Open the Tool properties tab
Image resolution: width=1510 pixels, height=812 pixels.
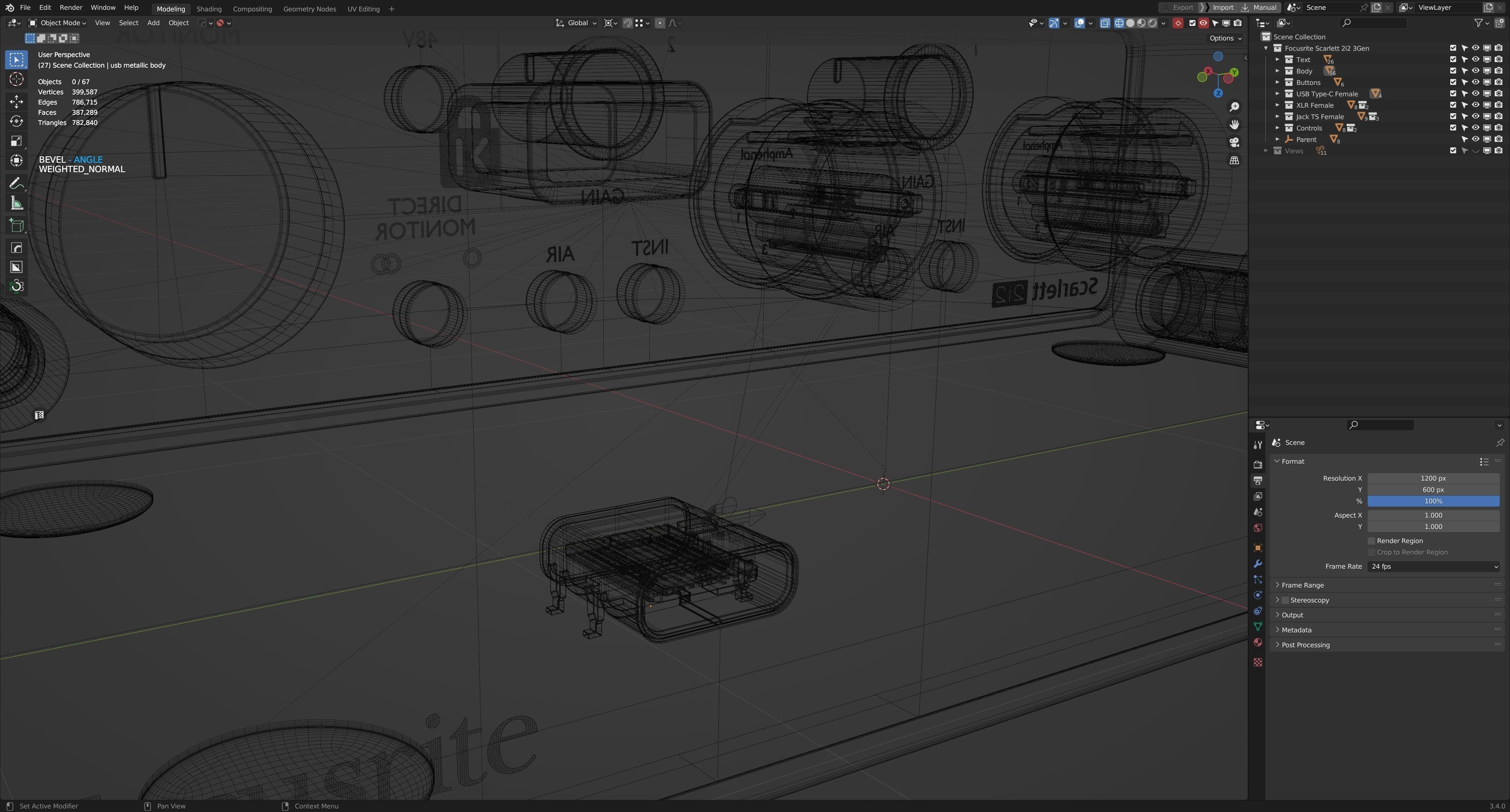pos(1258,445)
